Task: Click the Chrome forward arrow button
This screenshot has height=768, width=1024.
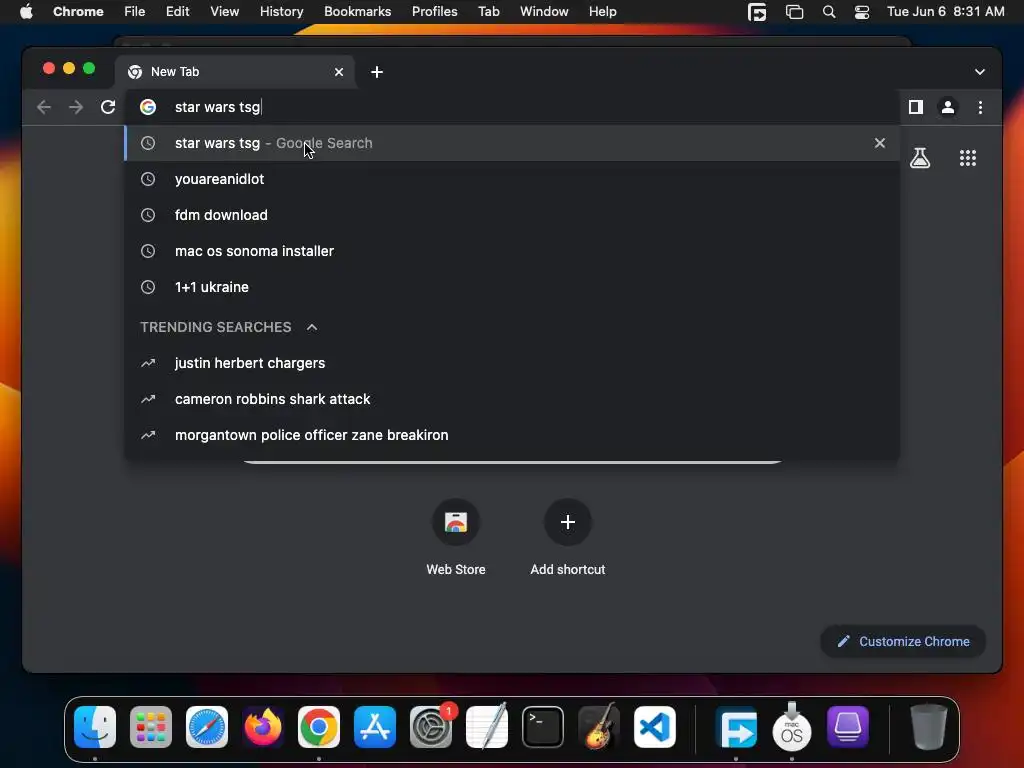Action: (x=76, y=107)
